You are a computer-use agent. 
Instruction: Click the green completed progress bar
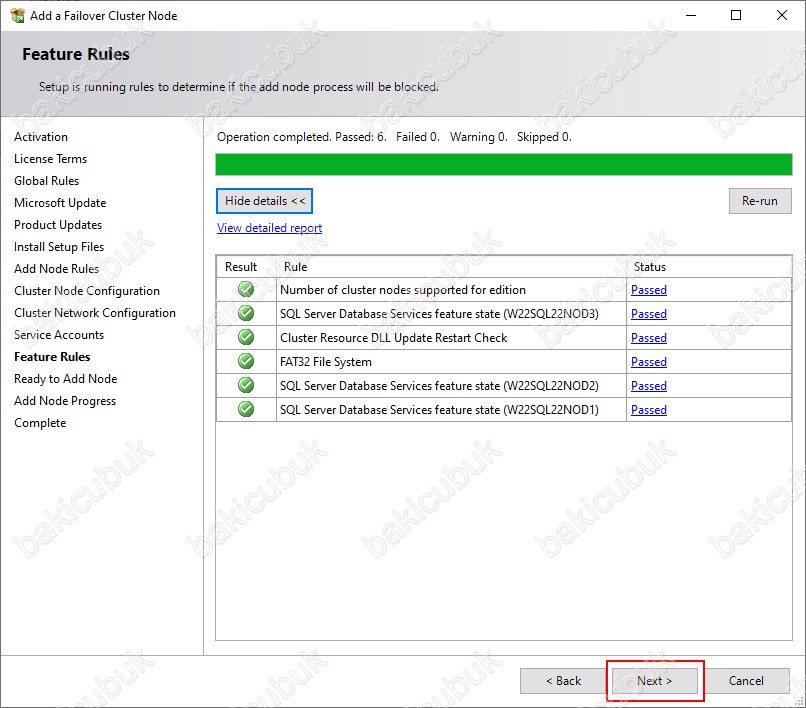click(504, 165)
